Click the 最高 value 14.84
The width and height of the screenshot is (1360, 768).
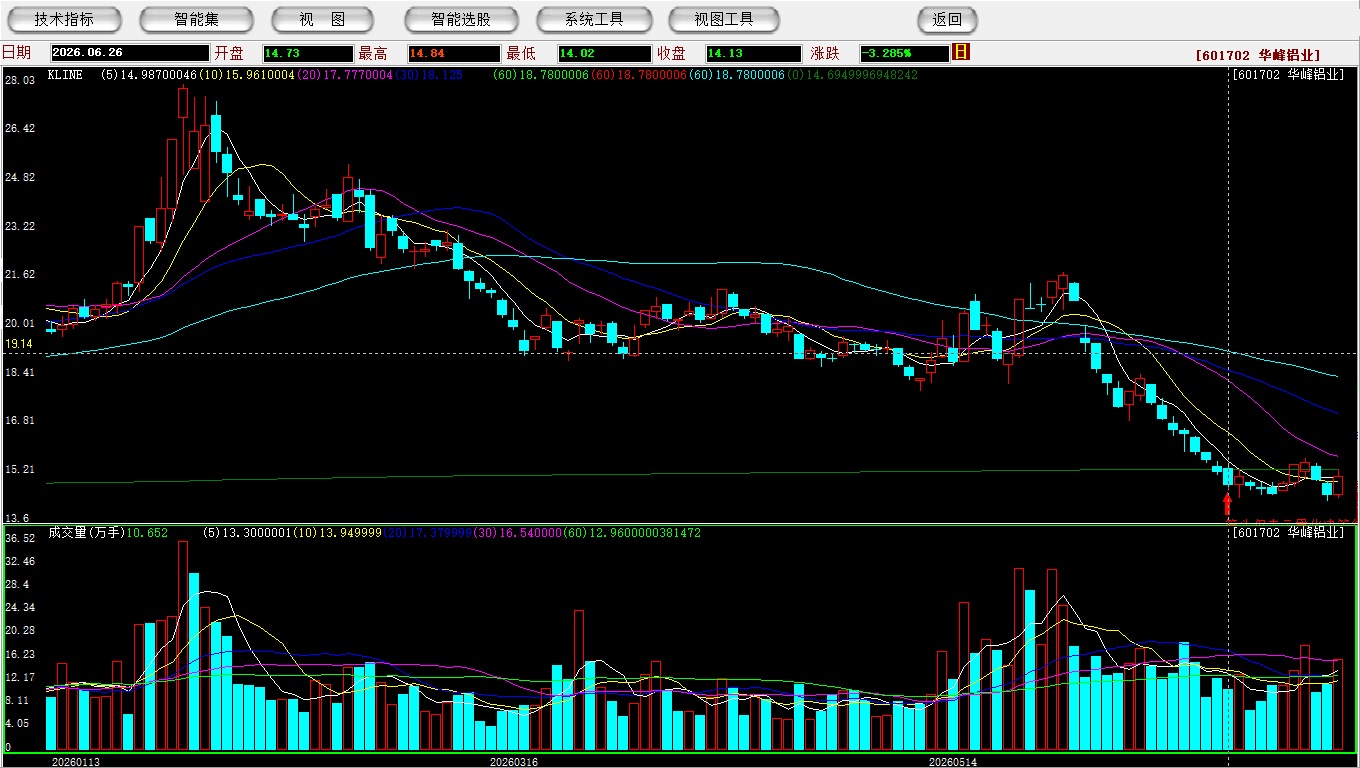pyautogui.click(x=453, y=53)
